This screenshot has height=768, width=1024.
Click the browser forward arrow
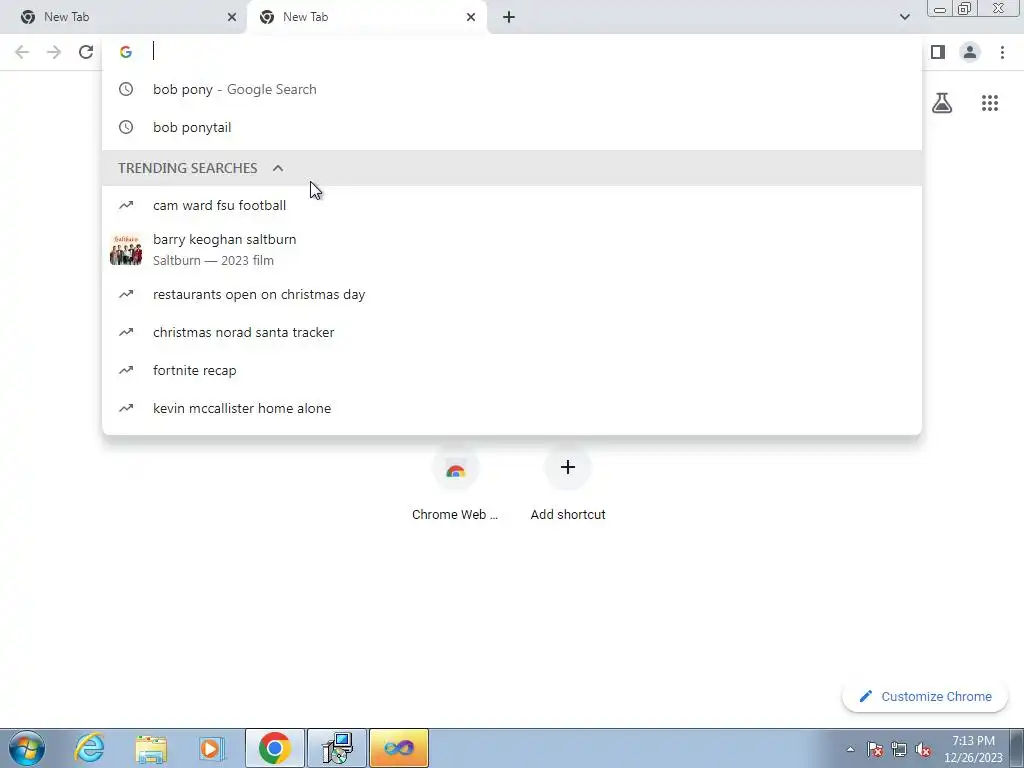[54, 52]
